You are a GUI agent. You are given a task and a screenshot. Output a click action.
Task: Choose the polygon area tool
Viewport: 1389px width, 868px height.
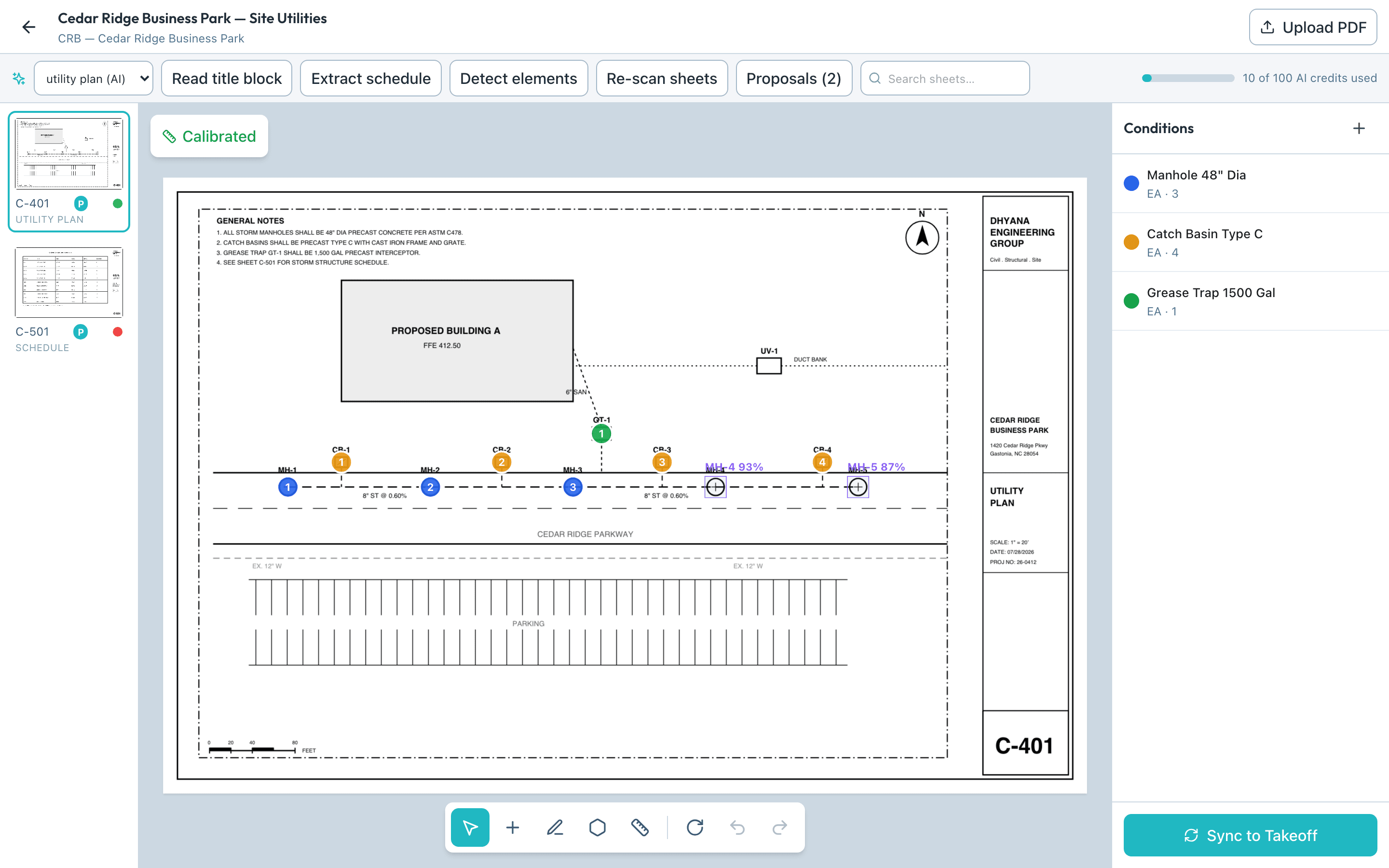[598, 827]
